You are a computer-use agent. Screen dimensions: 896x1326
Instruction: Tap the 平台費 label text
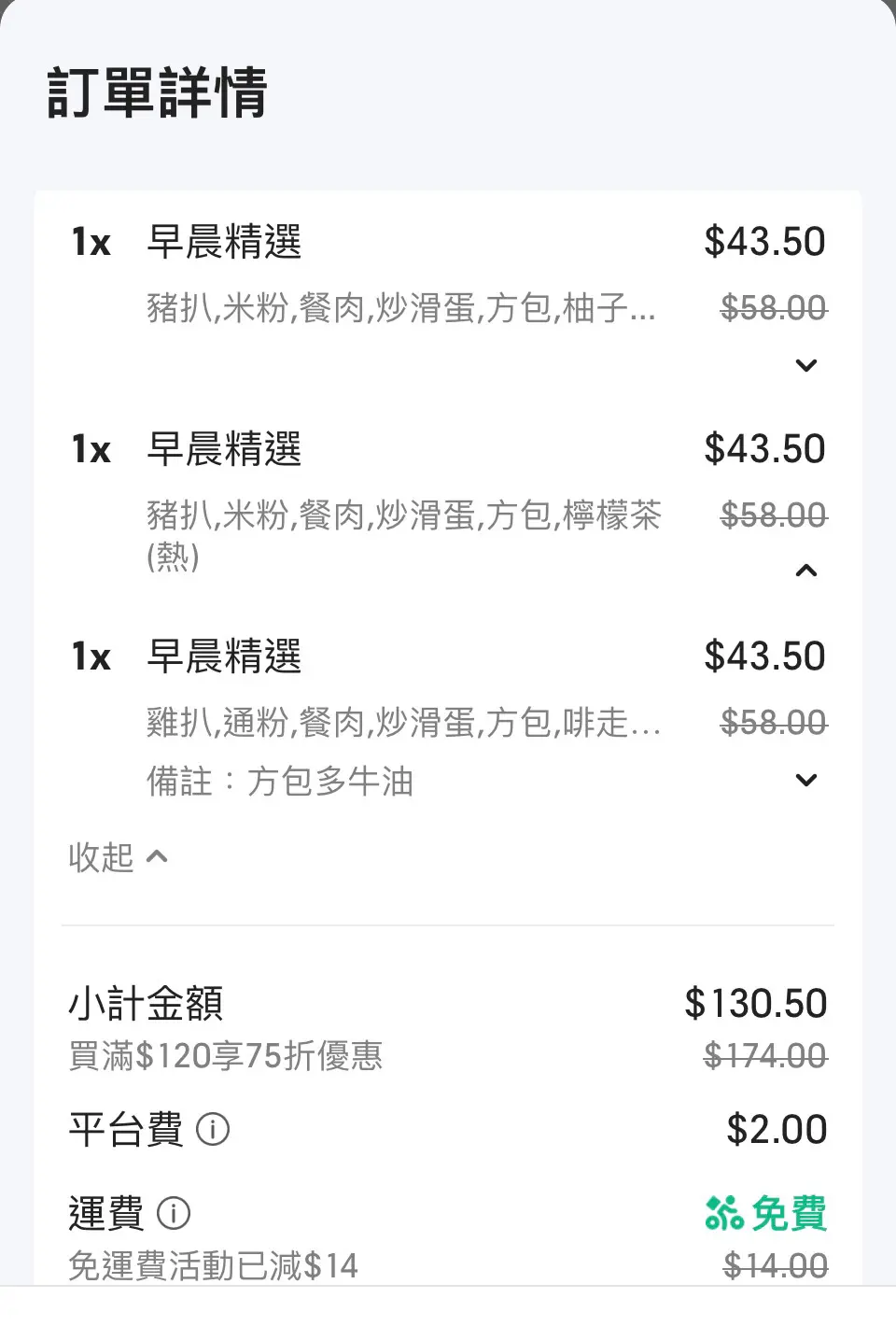click(x=125, y=1130)
